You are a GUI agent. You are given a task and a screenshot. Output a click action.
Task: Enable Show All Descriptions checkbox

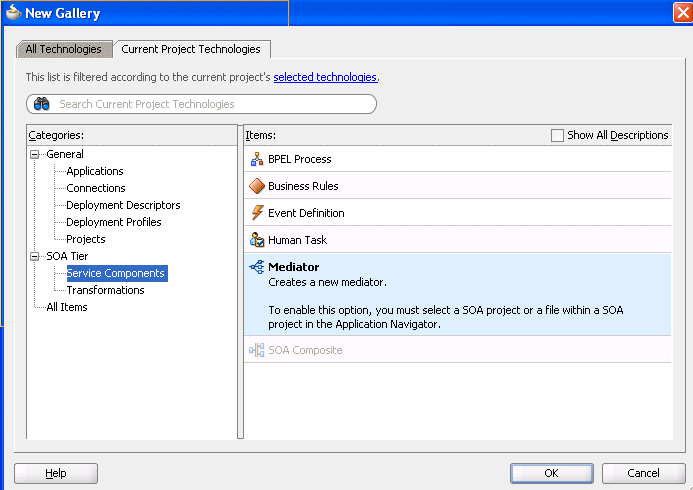[557, 135]
